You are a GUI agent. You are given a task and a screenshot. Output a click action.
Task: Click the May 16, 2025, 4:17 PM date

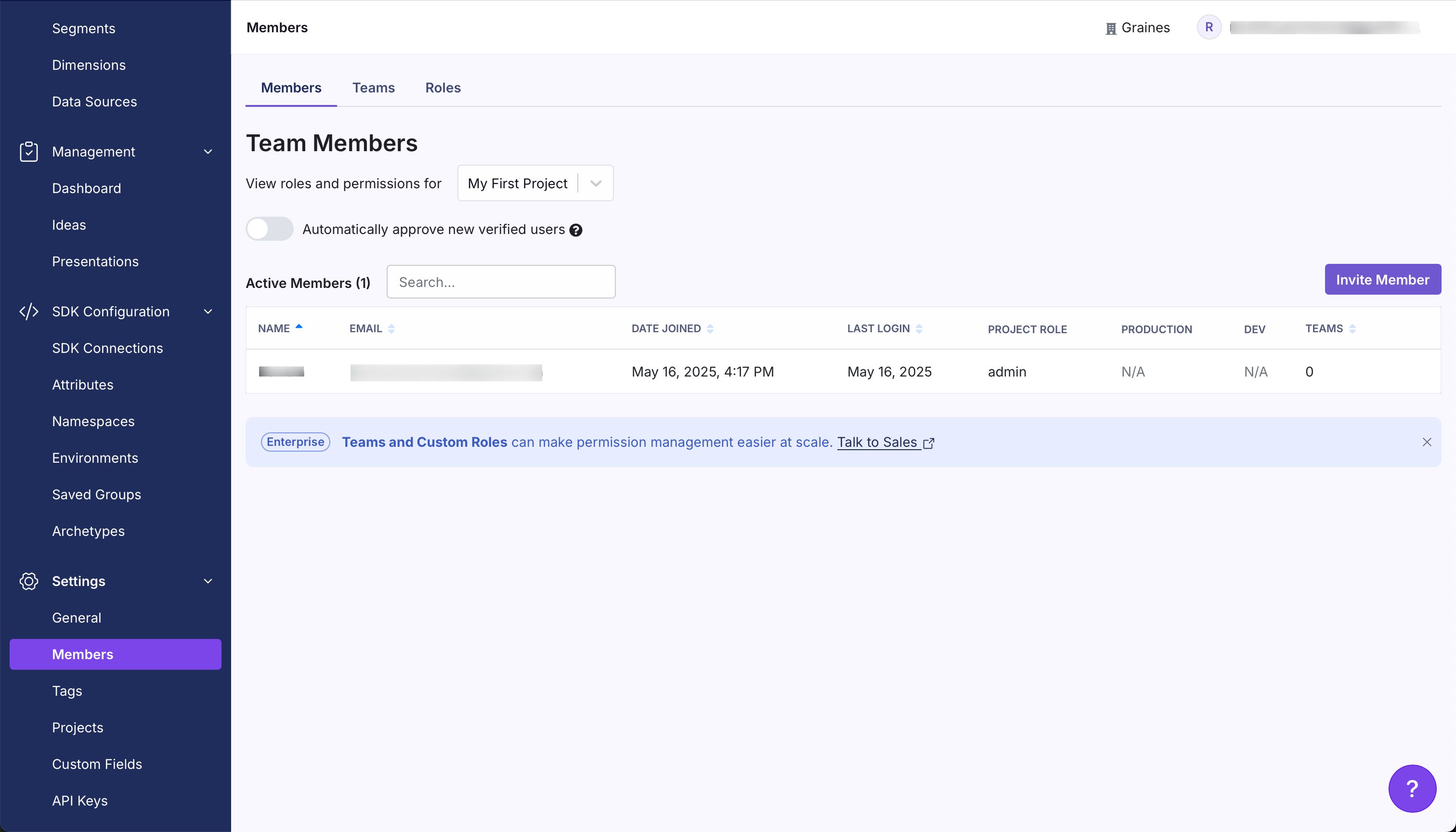pyautogui.click(x=702, y=372)
